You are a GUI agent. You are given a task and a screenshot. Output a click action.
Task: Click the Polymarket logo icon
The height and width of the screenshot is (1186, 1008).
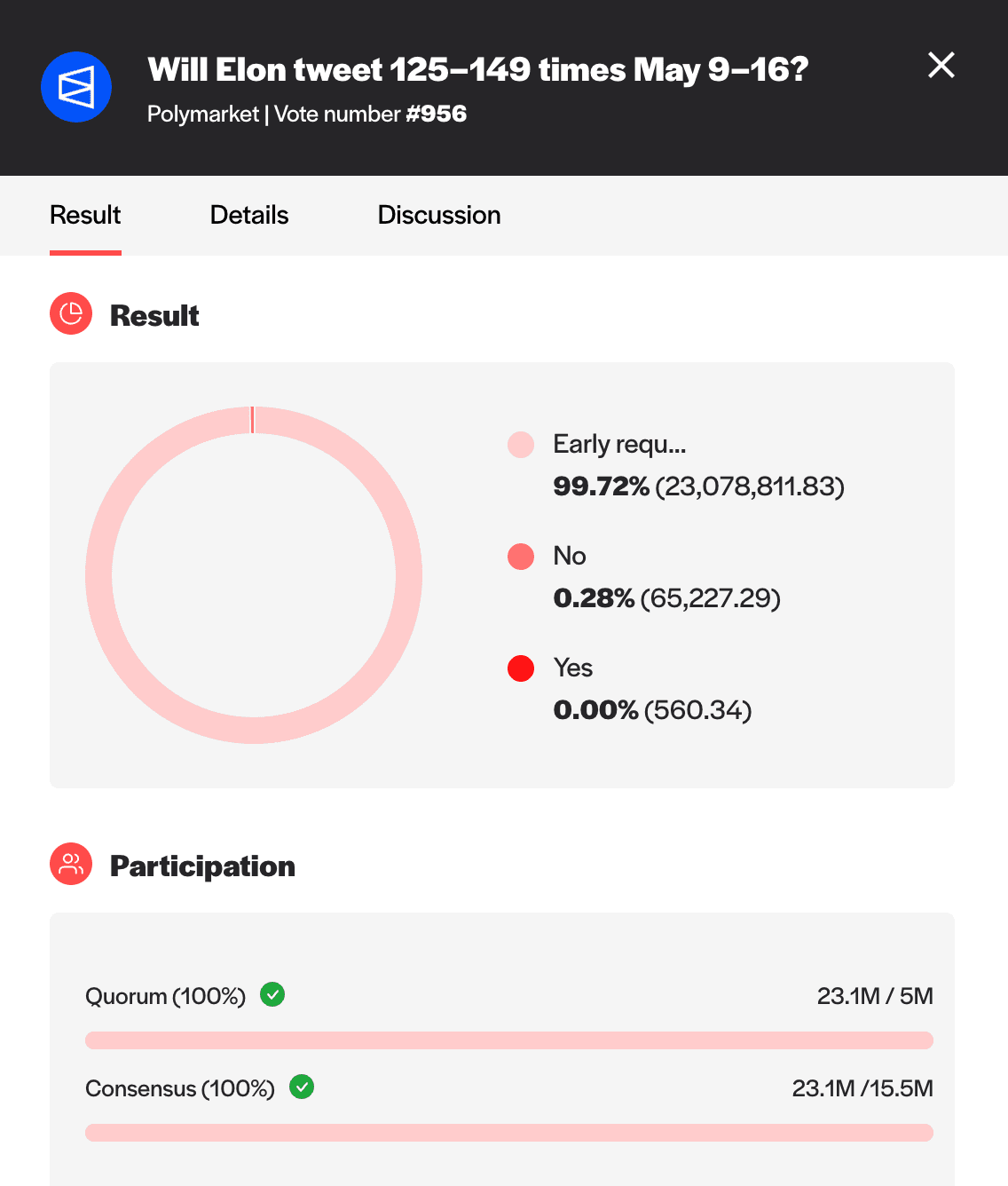(76, 87)
